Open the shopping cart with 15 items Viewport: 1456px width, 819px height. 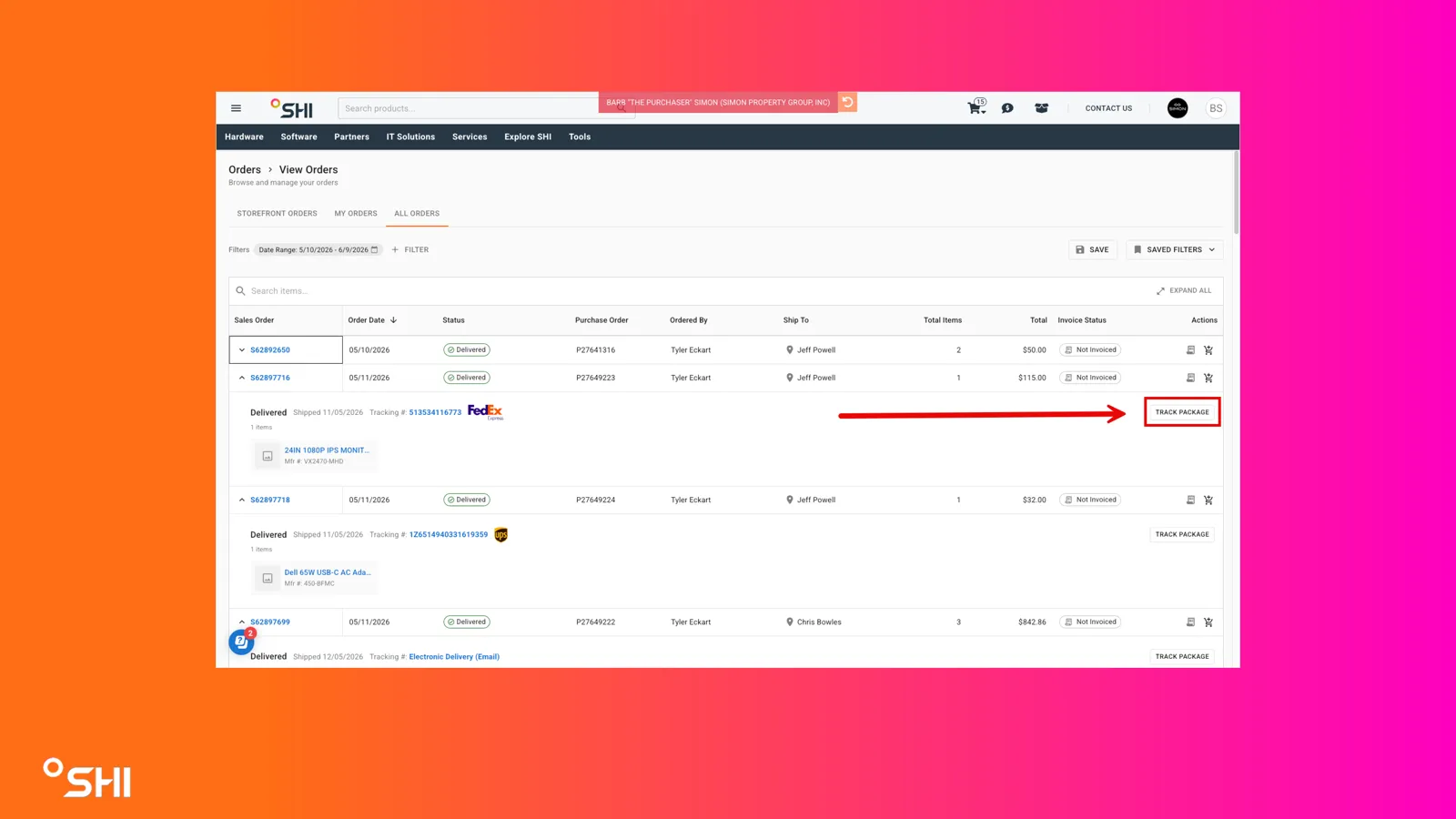(x=976, y=107)
